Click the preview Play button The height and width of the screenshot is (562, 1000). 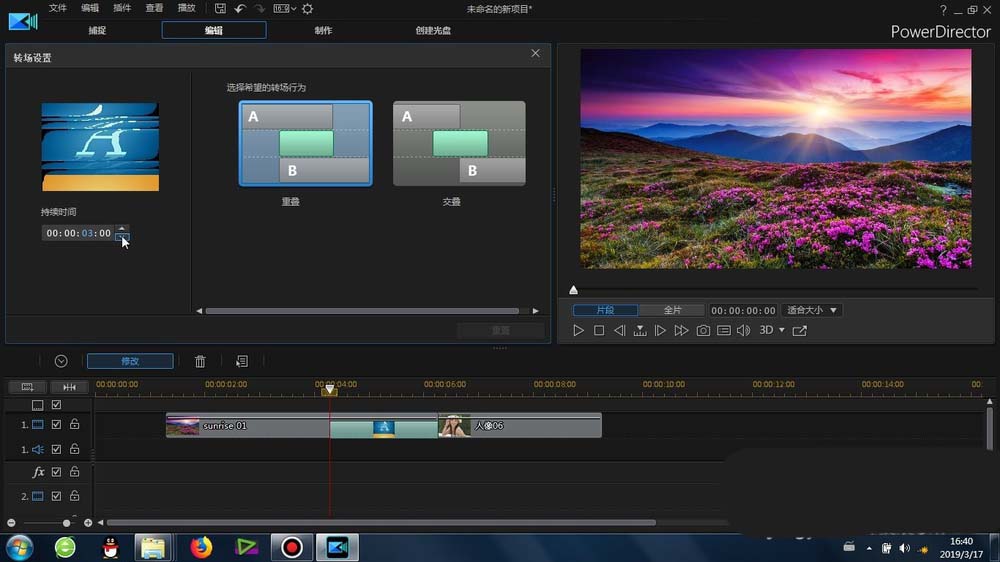[x=578, y=330]
